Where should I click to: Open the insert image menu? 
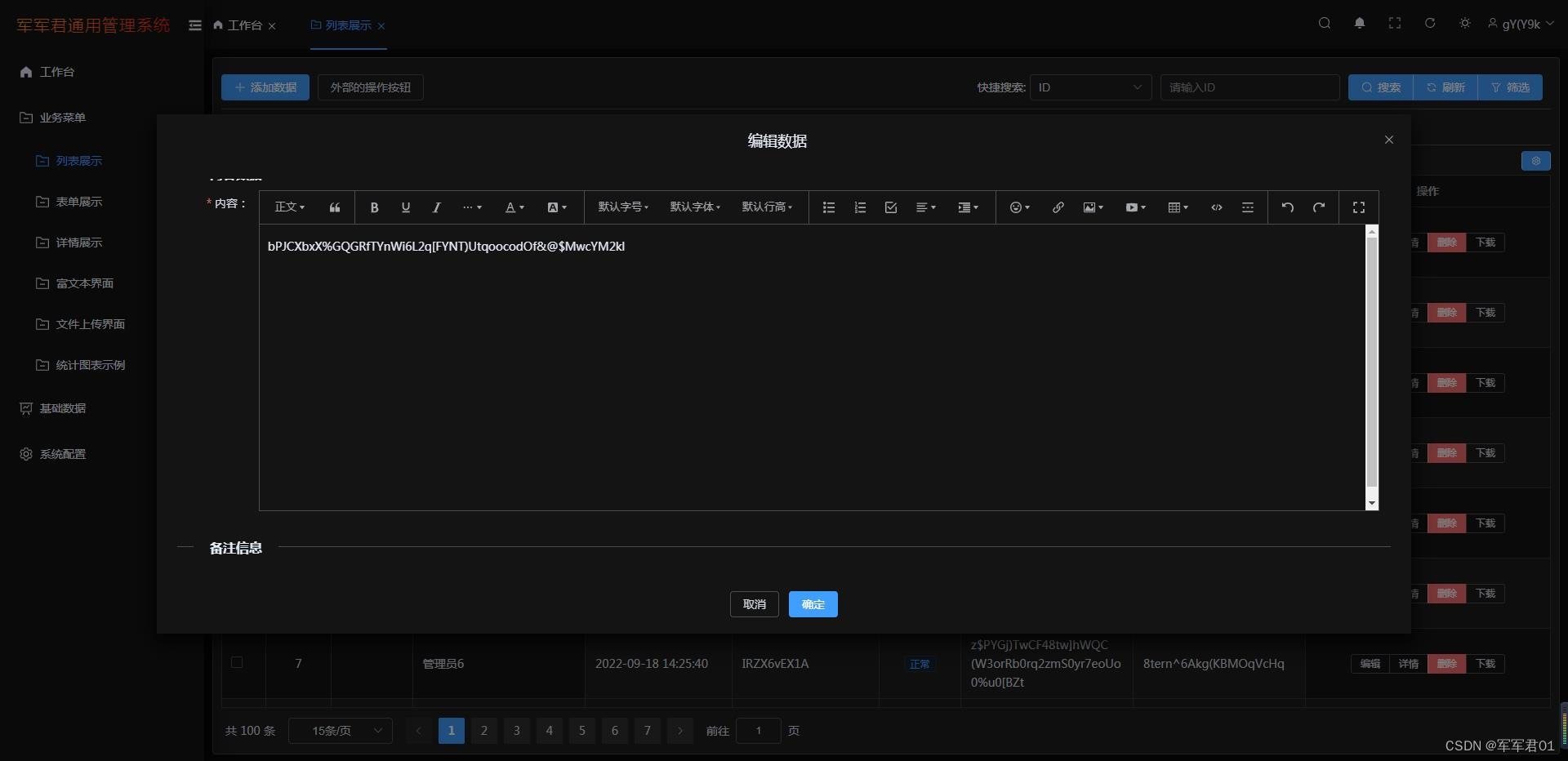click(x=1094, y=207)
